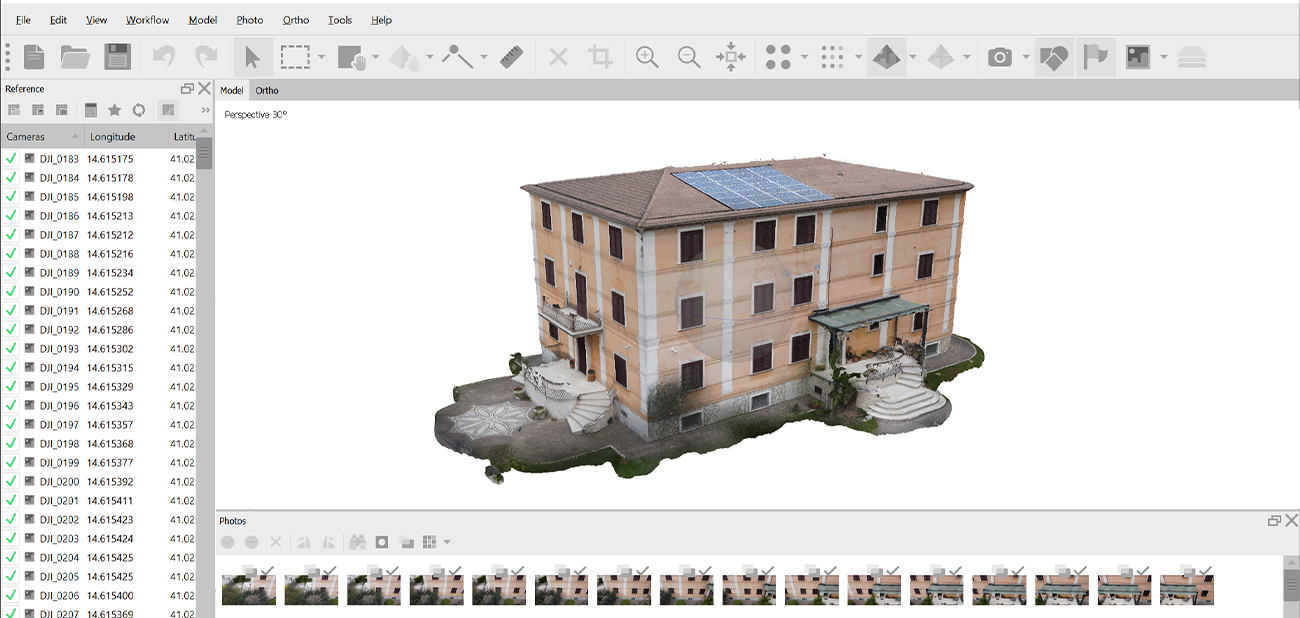Import reference data in the Reference pane
1300x618 pixels.
coord(14,110)
